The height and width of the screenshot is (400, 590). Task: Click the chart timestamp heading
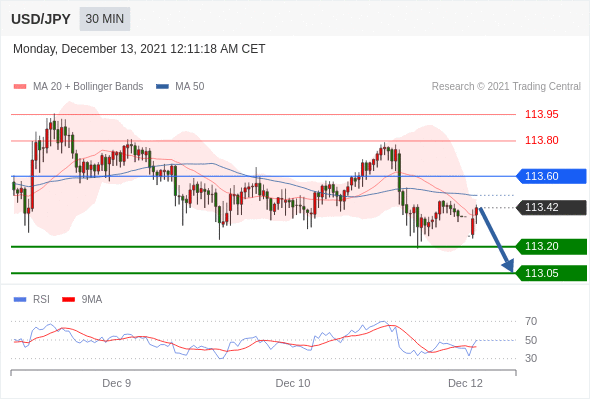pos(139,49)
